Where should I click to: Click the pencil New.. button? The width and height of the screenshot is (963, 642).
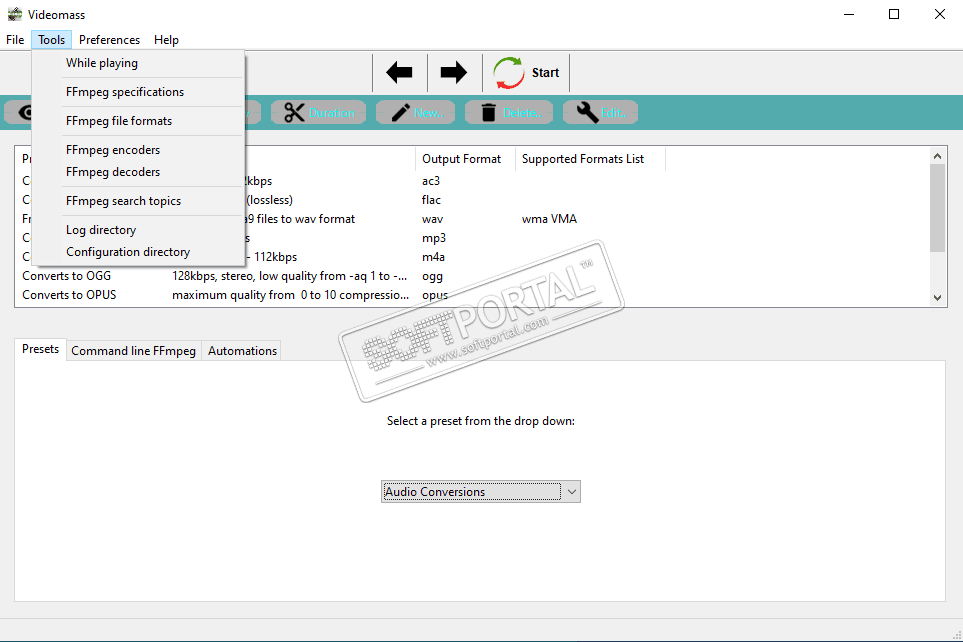click(415, 112)
